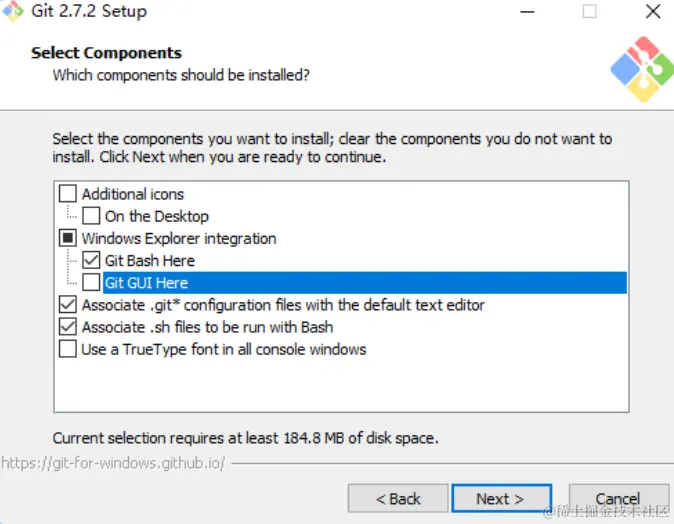
Task: Go back with the Back button
Action: pos(398,498)
